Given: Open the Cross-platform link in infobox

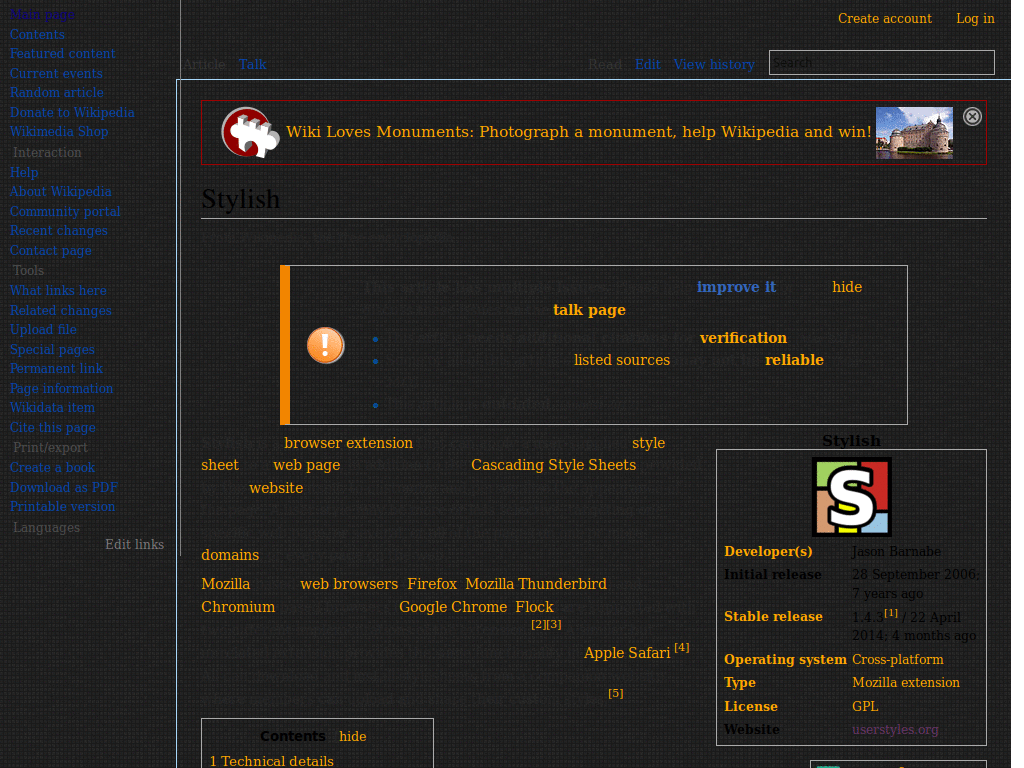Looking at the screenshot, I should (x=897, y=660).
